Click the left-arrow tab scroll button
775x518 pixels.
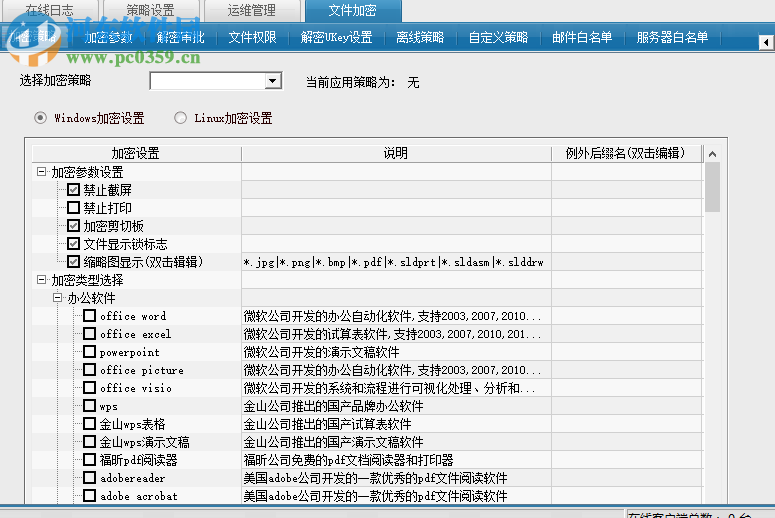(x=766, y=43)
